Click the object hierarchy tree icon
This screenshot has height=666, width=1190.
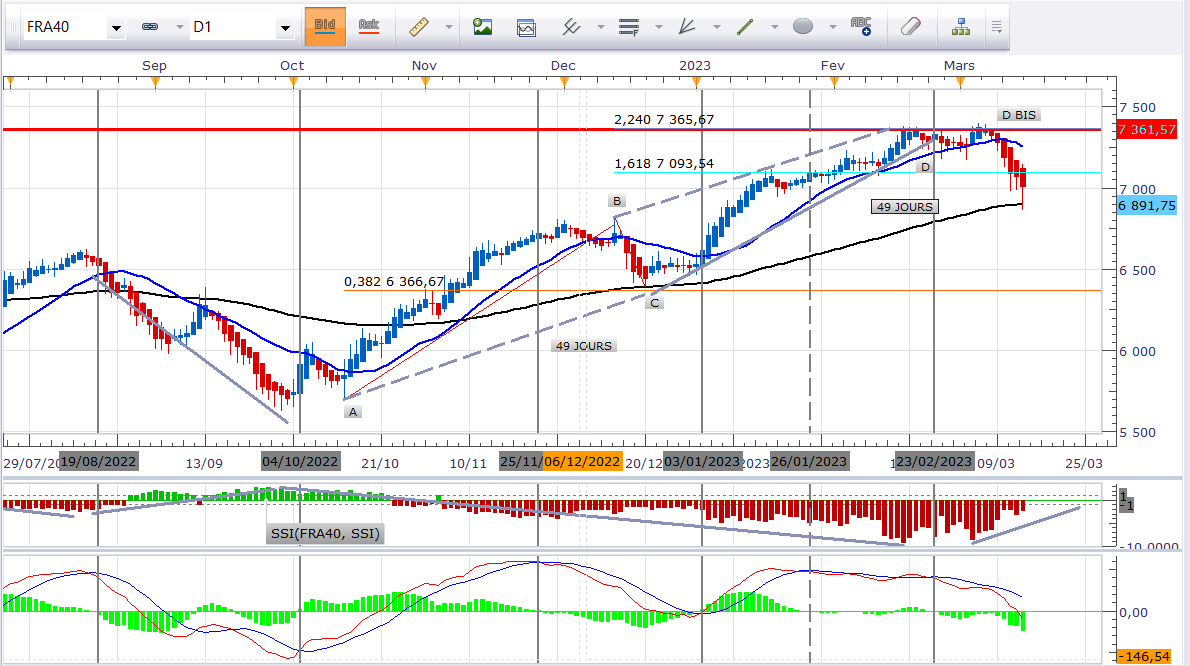(961, 27)
